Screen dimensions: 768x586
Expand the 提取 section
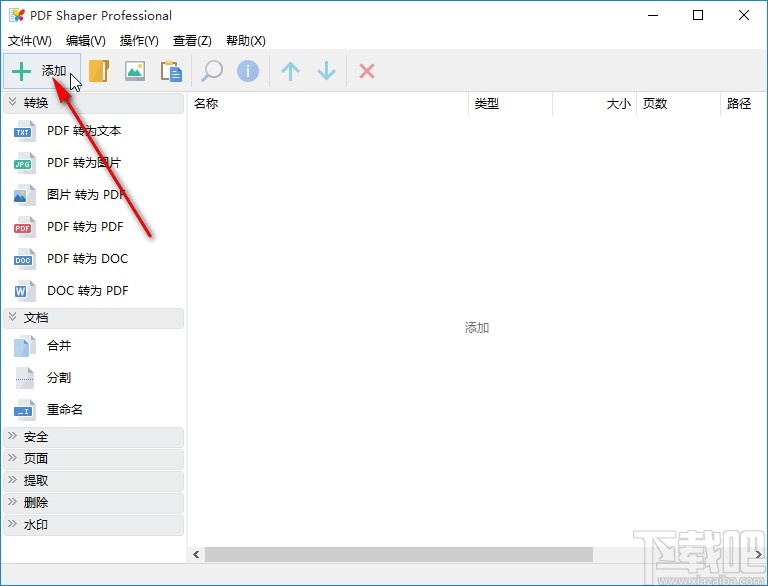[x=94, y=481]
